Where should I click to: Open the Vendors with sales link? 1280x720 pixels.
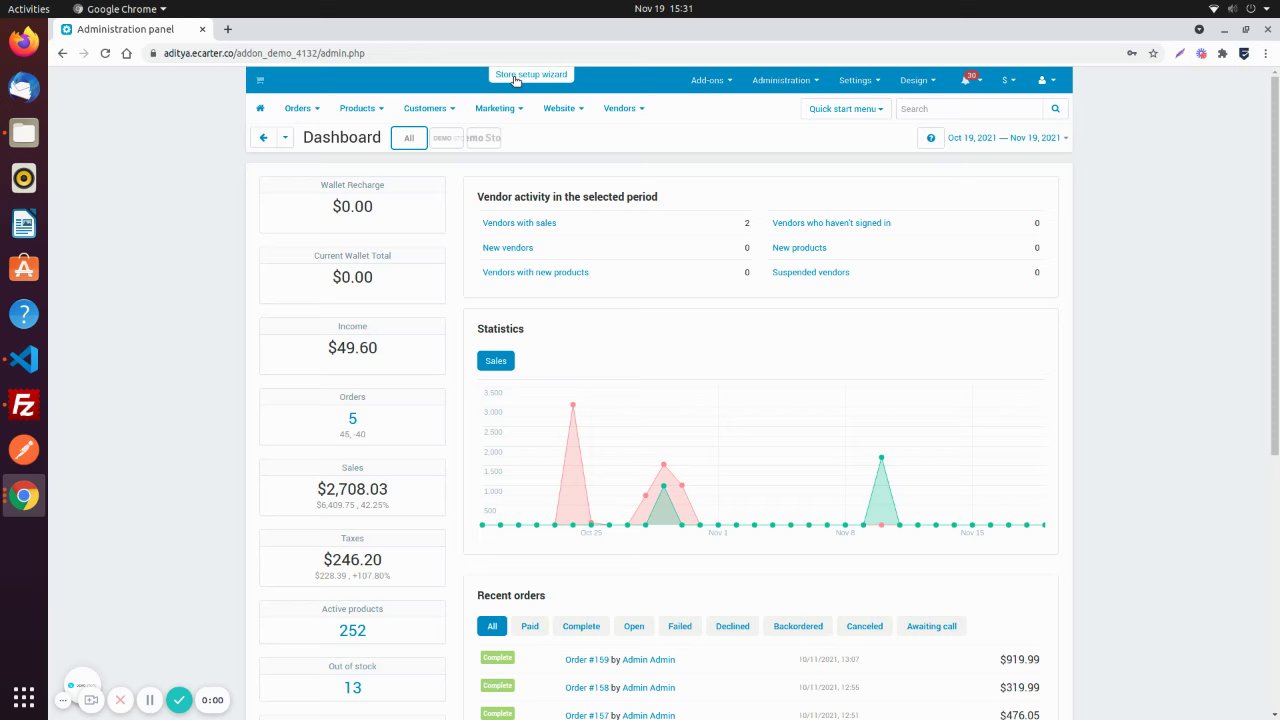tap(520, 223)
